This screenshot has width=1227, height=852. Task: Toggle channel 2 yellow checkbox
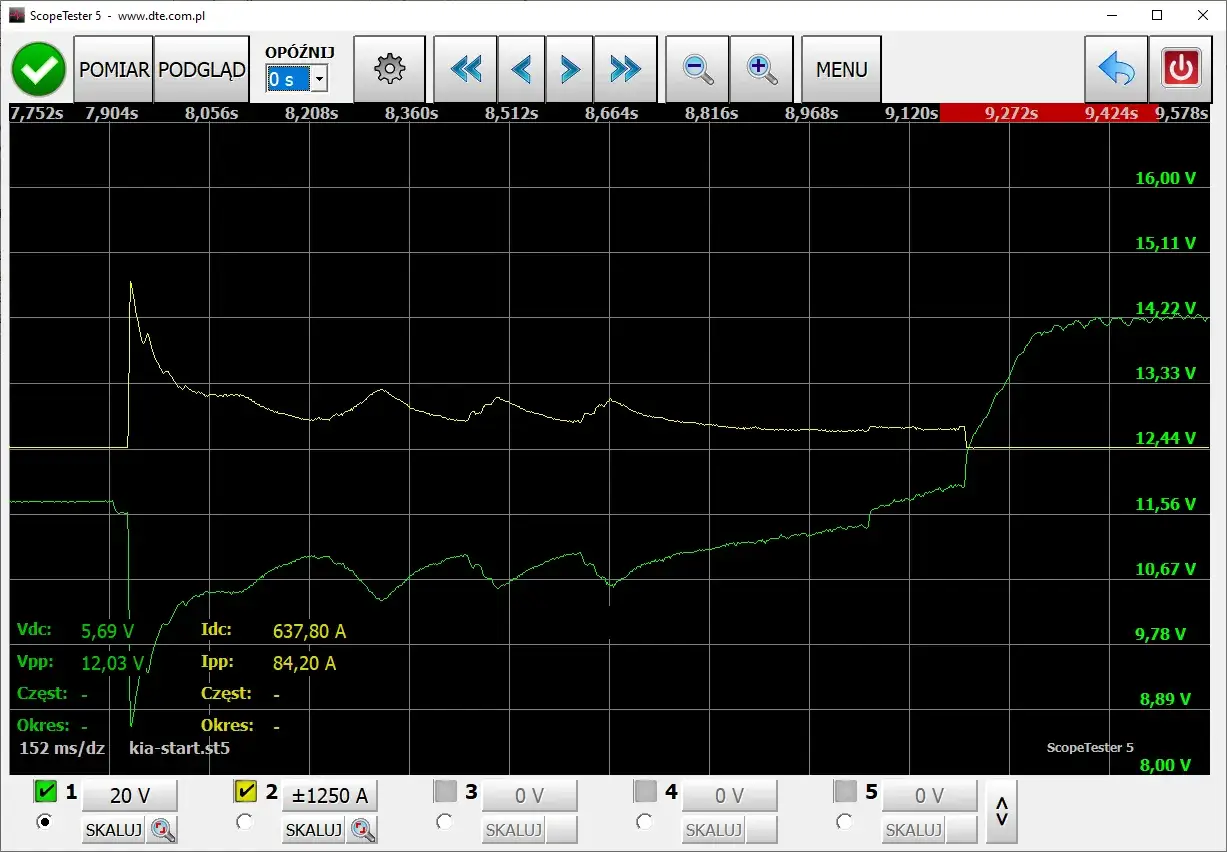(246, 792)
